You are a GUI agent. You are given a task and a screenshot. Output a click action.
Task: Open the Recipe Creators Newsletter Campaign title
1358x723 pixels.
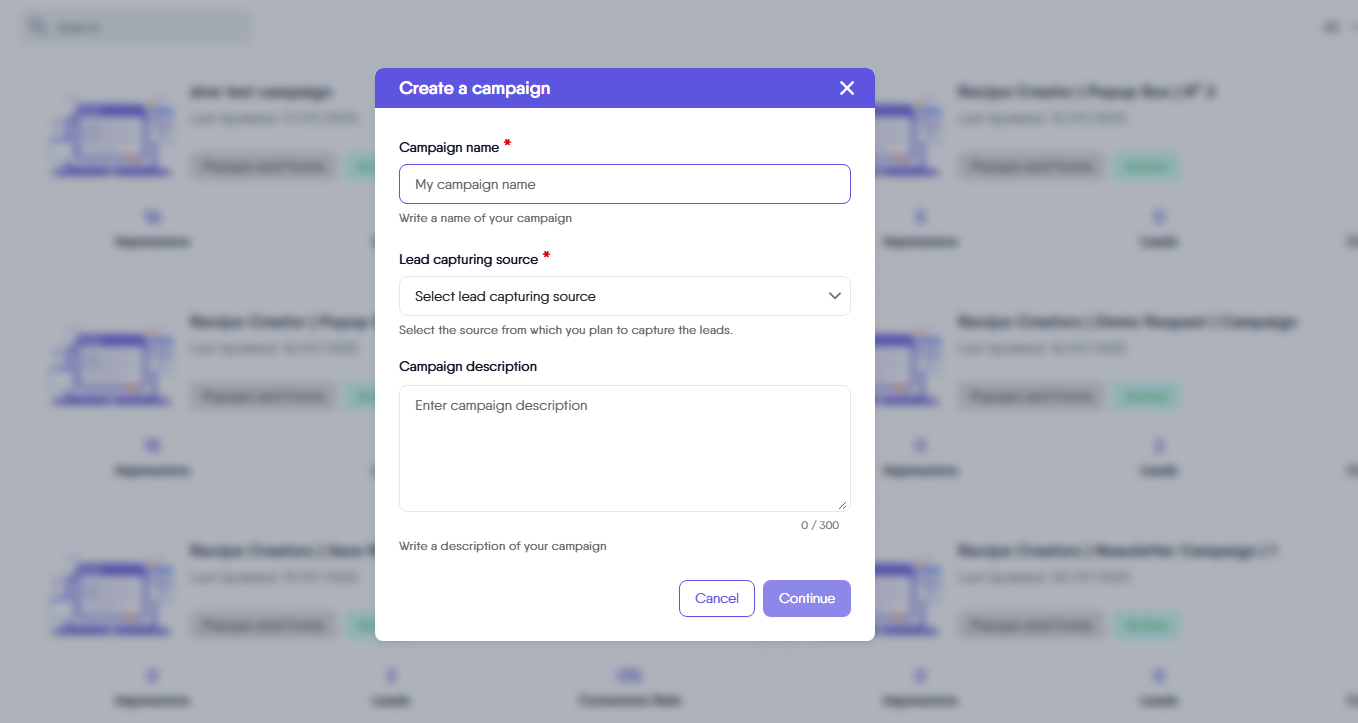(1118, 551)
